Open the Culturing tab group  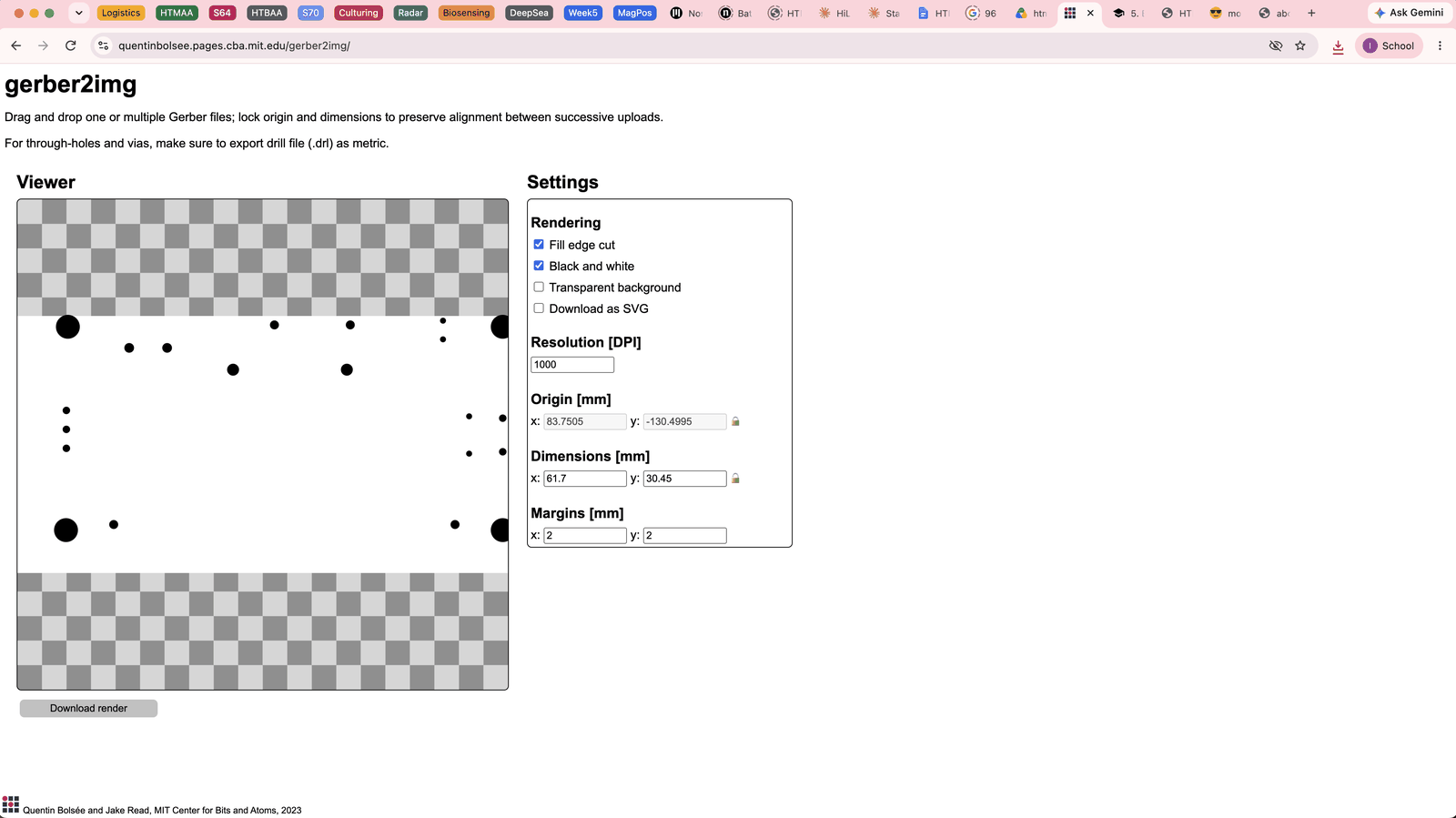[x=359, y=13]
